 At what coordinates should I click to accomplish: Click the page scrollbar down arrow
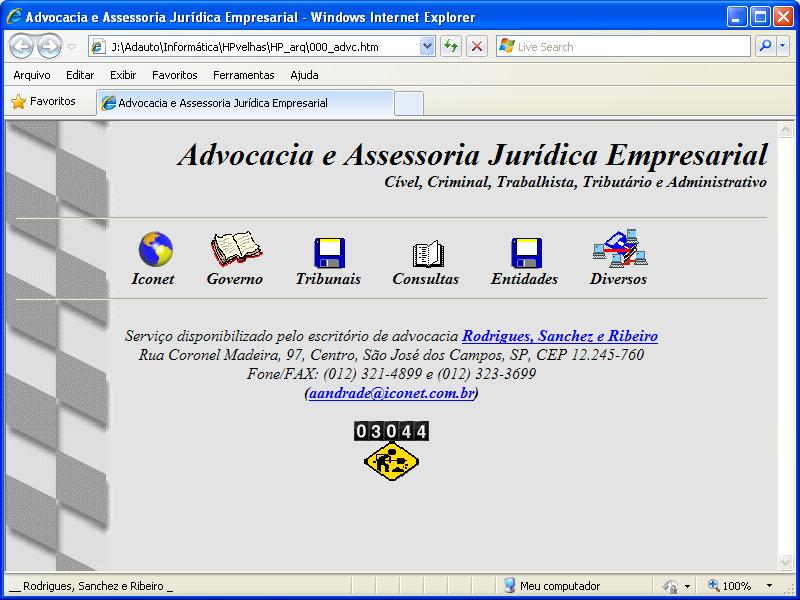tap(785, 563)
